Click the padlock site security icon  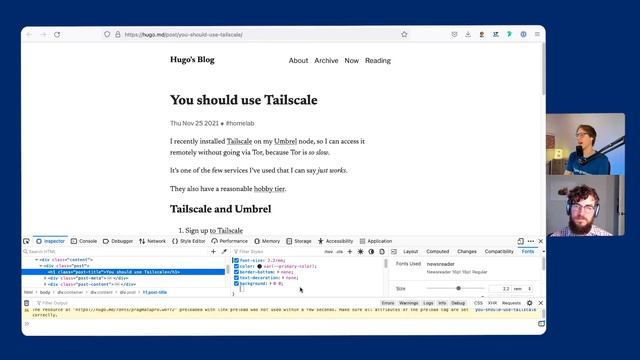pos(118,34)
